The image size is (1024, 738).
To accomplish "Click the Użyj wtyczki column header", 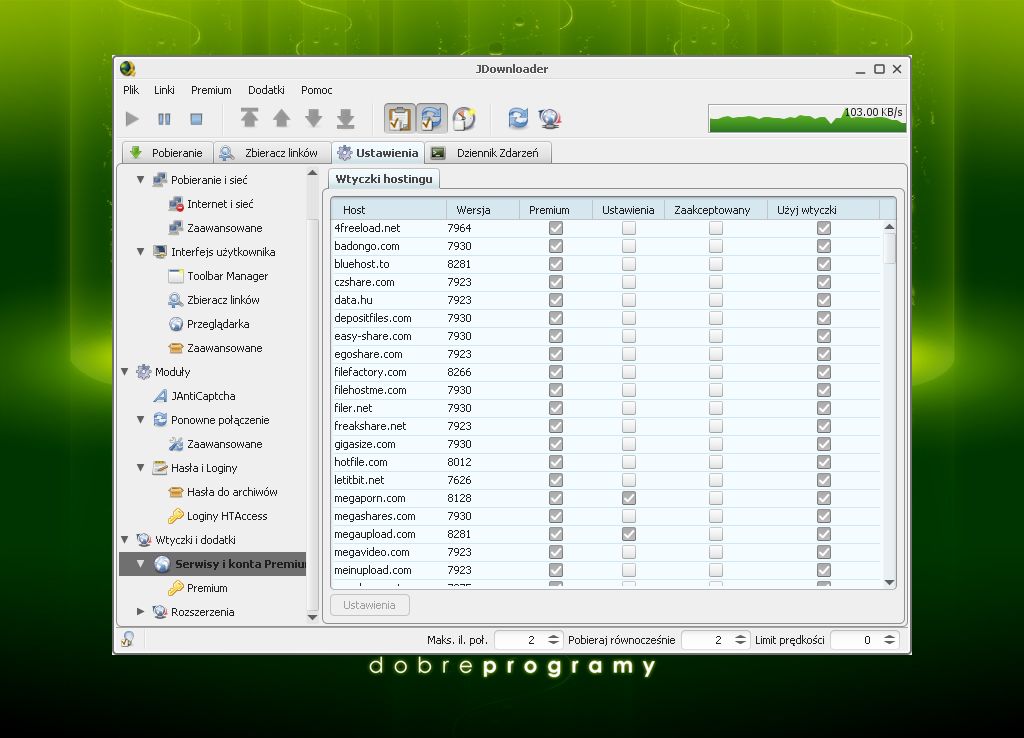I will point(823,210).
